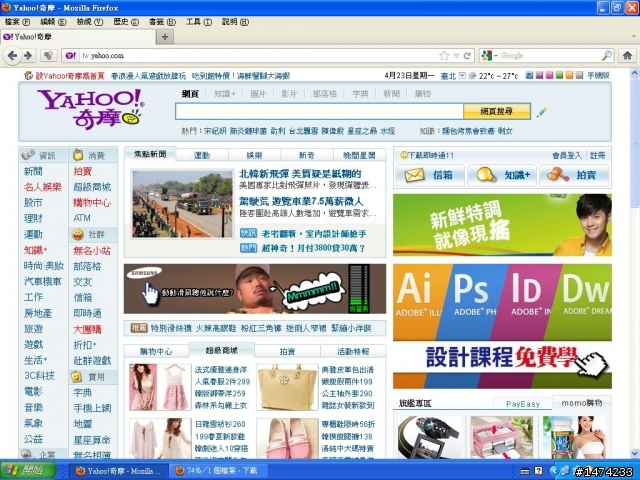Select the pink theme color swatch
The width and height of the screenshot is (640, 480).
click(549, 75)
